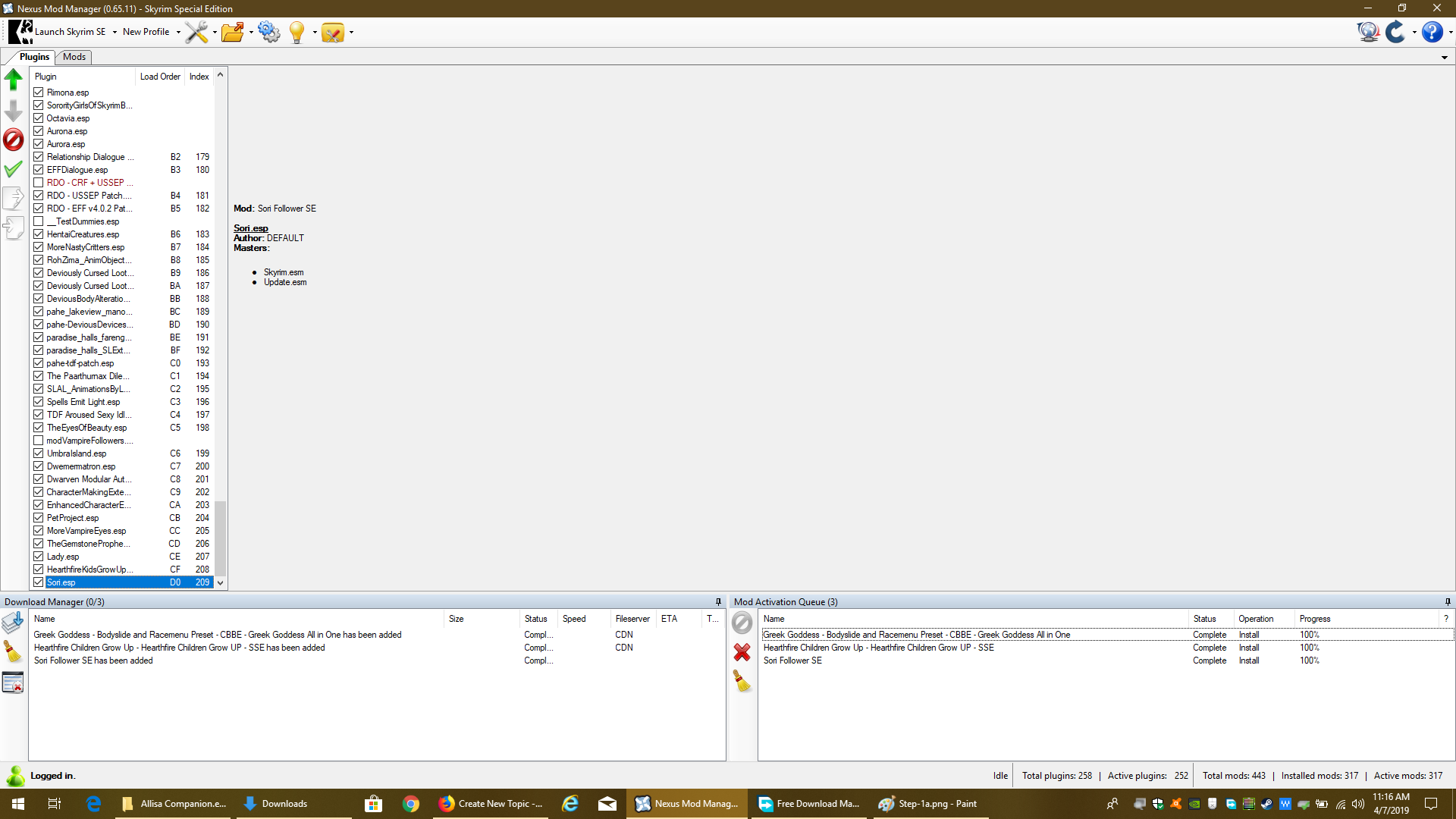The height and width of the screenshot is (819, 1456).
Task: Pin the Mod Activation Queue panel
Action: (x=1448, y=602)
